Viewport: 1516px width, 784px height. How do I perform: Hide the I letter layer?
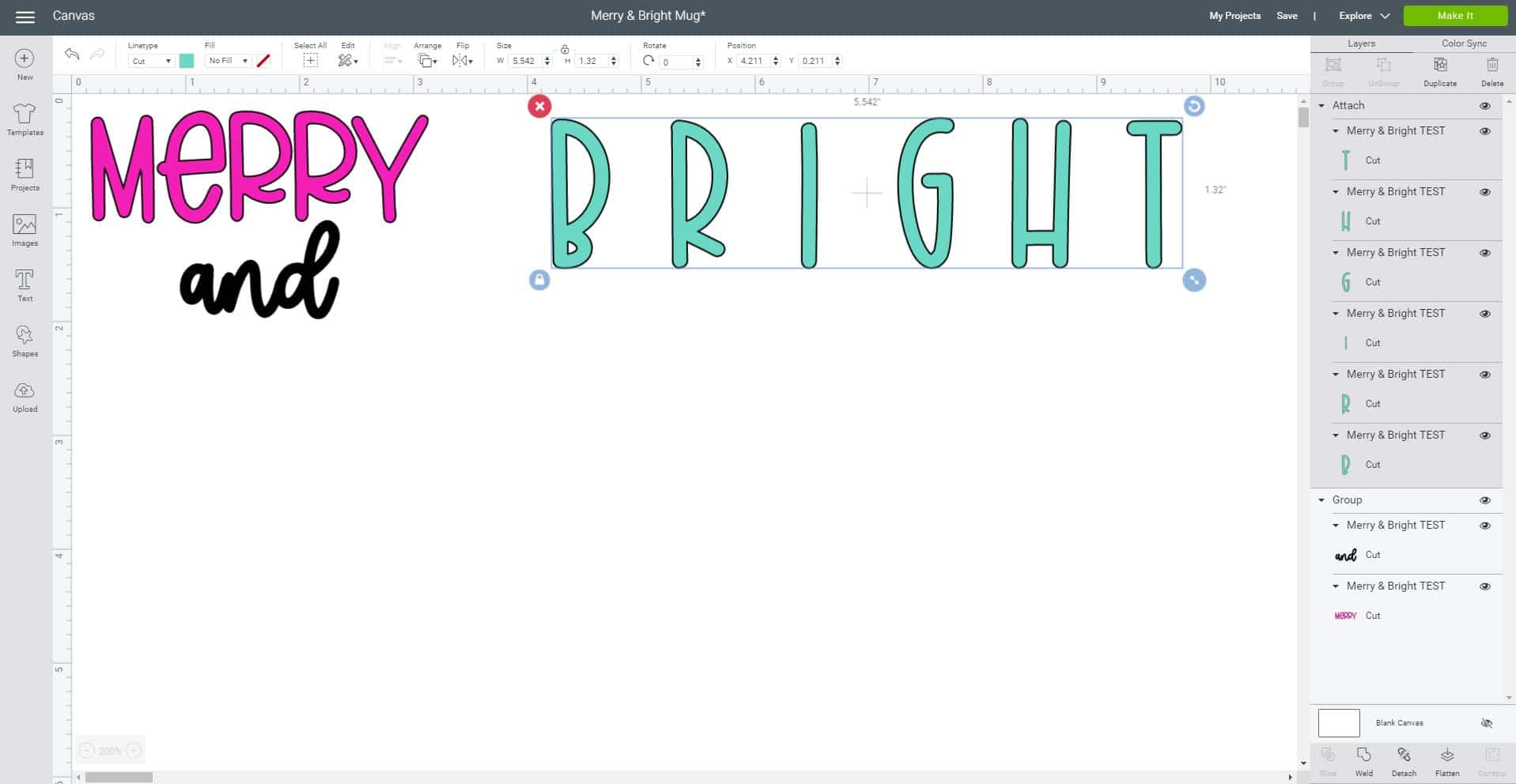point(1485,314)
